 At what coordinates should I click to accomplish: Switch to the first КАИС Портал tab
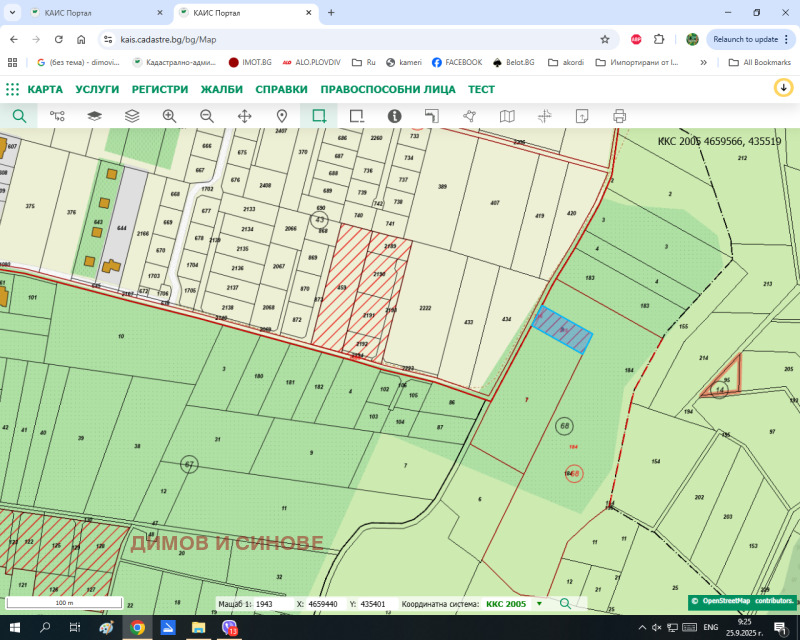90,13
